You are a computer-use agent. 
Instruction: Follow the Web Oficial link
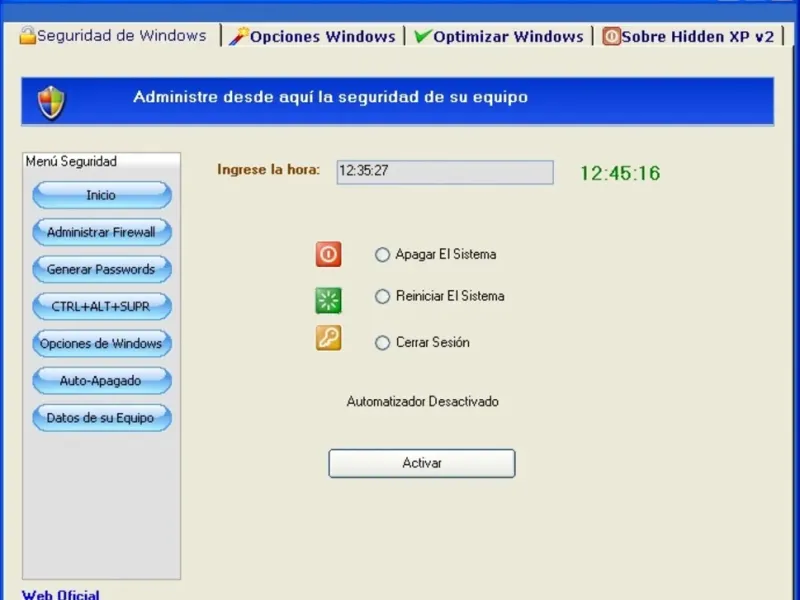pyautogui.click(x=61, y=595)
